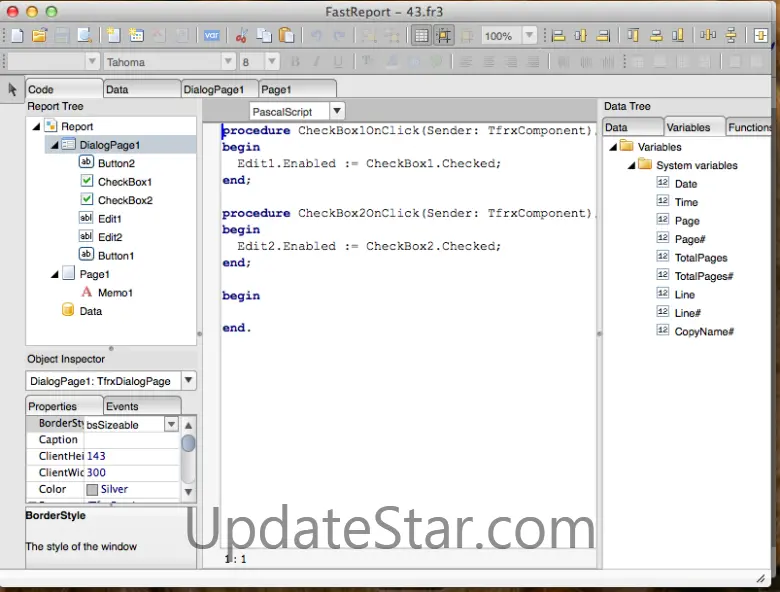Open the zoom 100% dropdown
This screenshot has height=592, width=780.
pyautogui.click(x=530, y=35)
